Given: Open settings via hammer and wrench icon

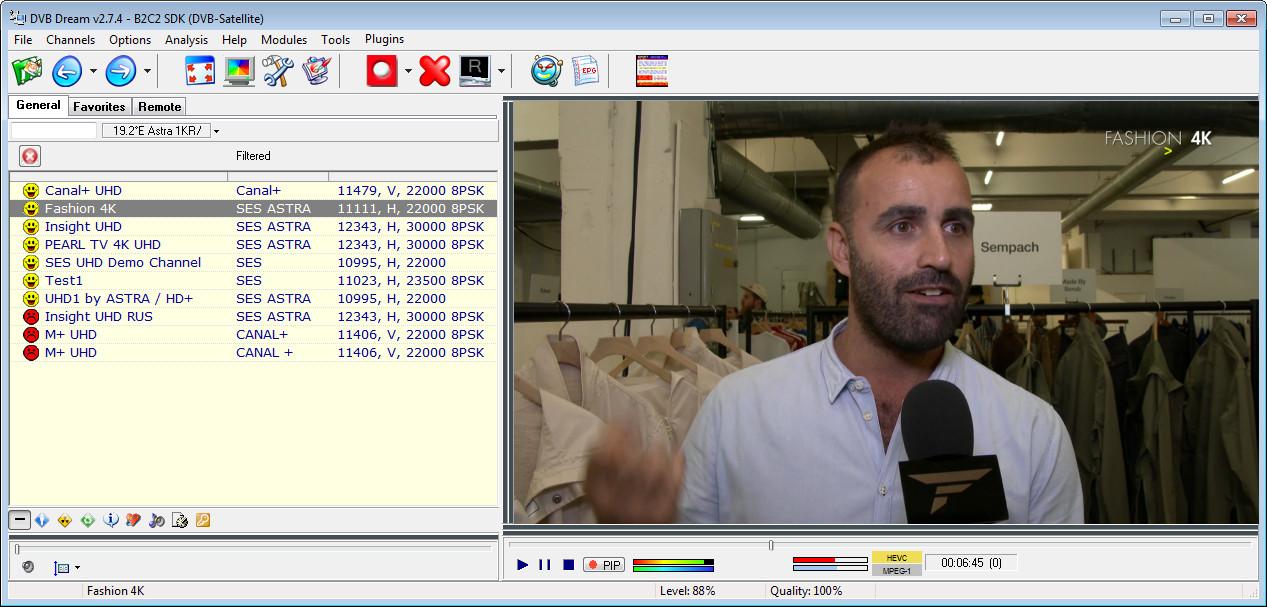Looking at the screenshot, I should (x=276, y=71).
